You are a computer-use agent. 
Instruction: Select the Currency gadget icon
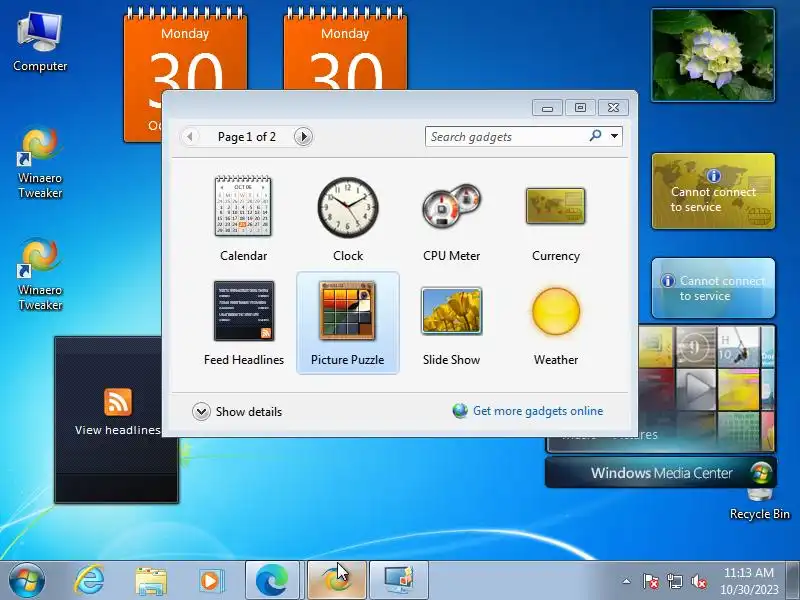[x=556, y=206]
